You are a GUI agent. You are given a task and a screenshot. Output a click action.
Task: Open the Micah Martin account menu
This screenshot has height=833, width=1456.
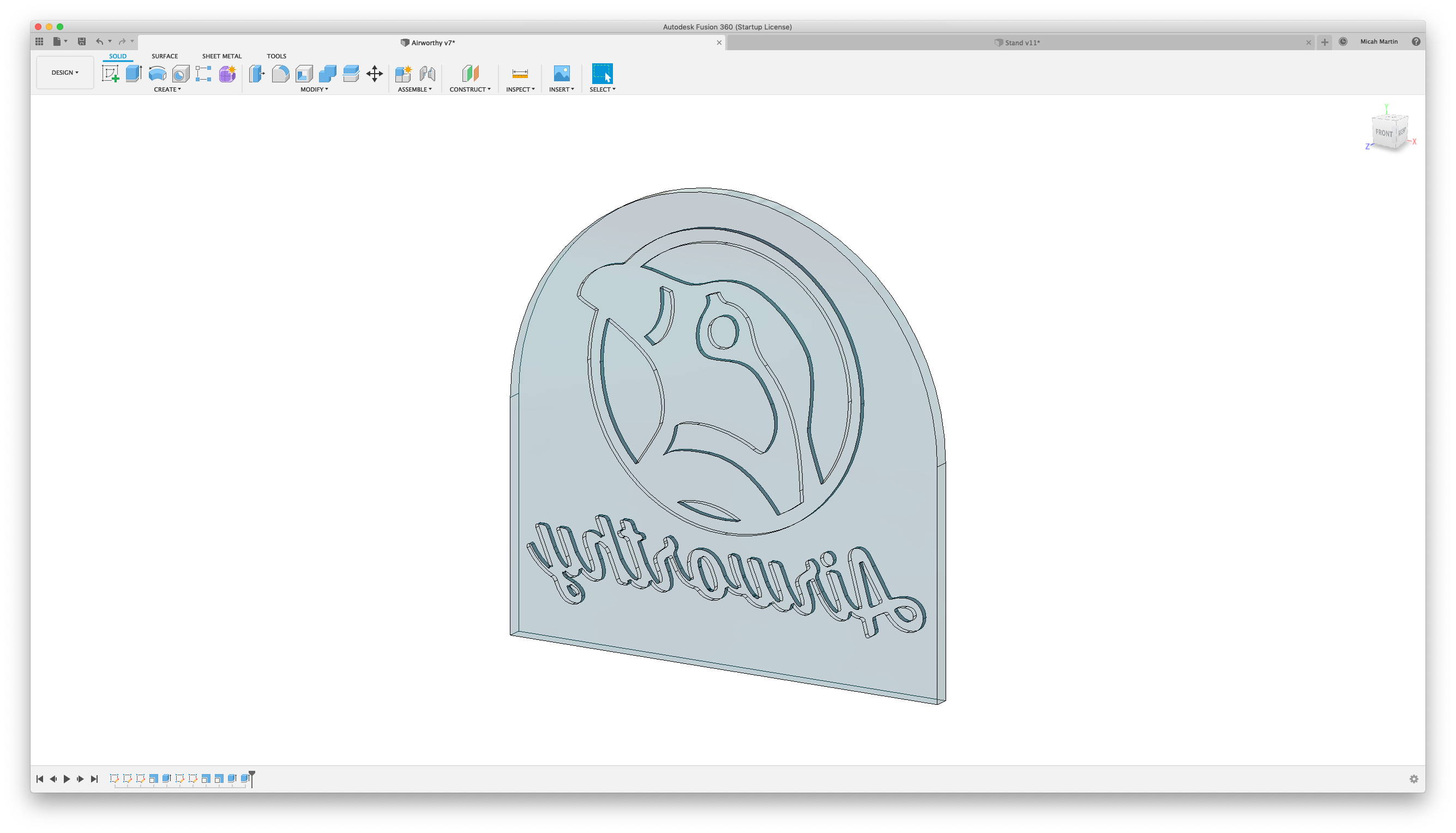pyautogui.click(x=1379, y=42)
